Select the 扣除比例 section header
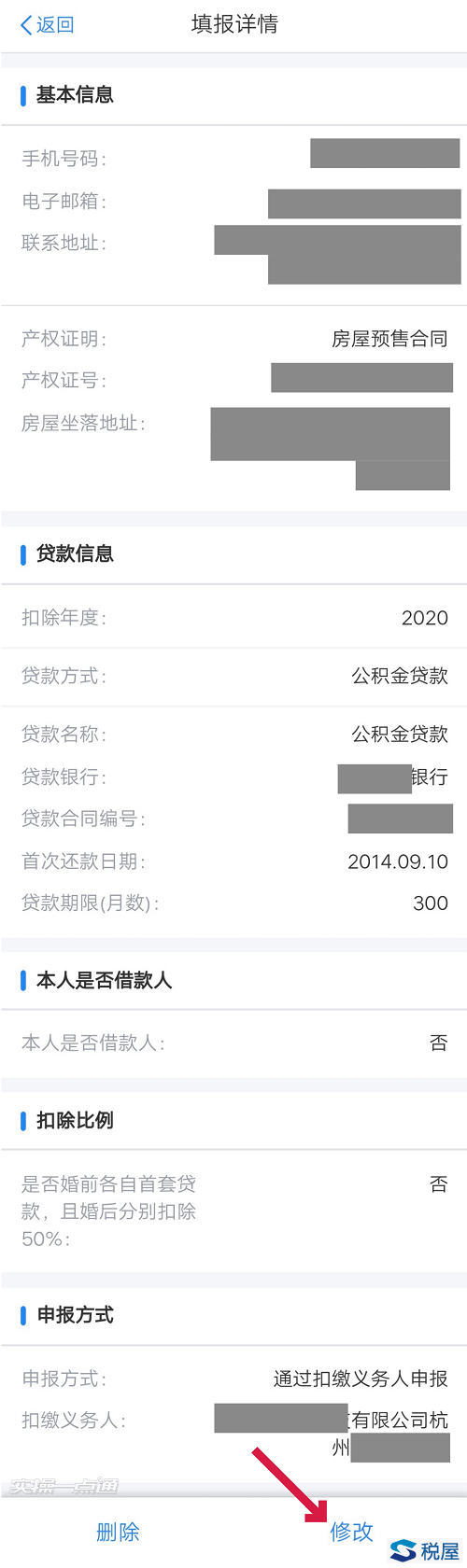 [75, 1120]
